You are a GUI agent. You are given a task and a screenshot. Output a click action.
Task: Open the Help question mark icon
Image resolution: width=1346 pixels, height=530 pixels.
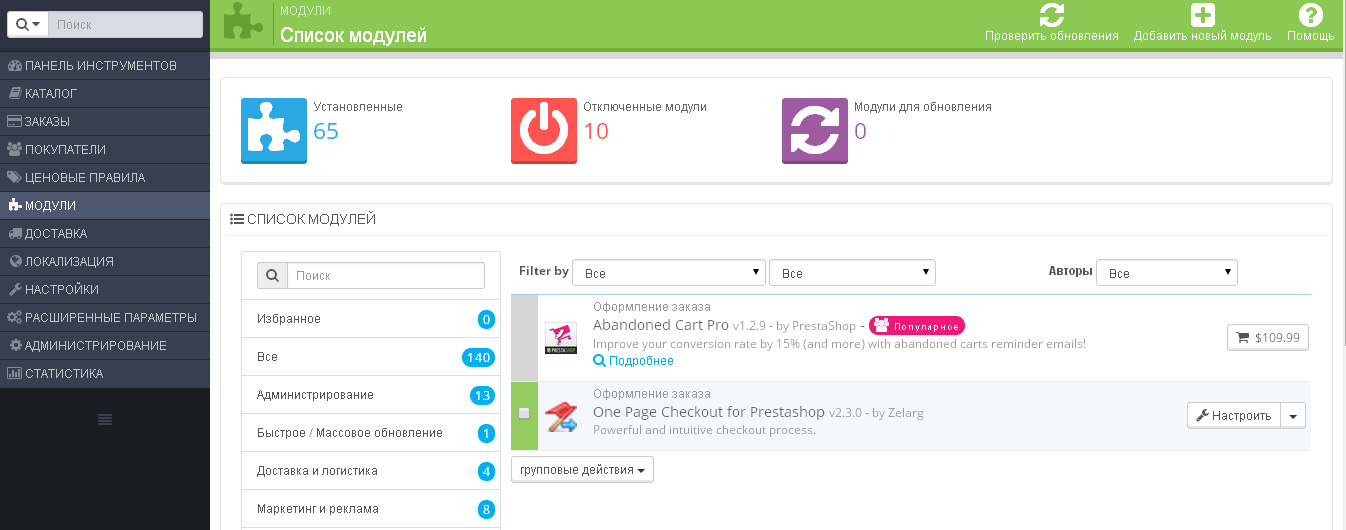[1310, 15]
